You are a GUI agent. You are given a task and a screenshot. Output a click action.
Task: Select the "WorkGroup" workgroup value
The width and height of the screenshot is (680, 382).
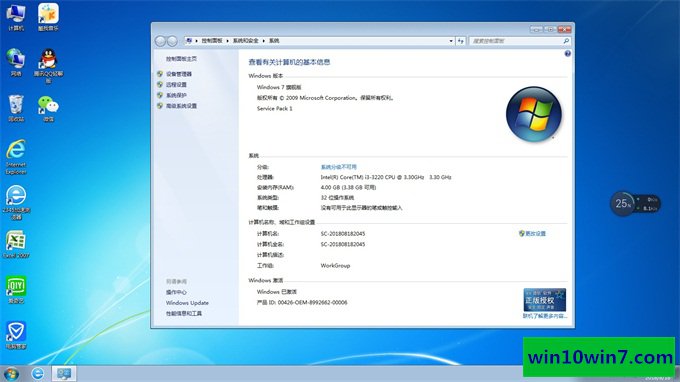tap(335, 265)
